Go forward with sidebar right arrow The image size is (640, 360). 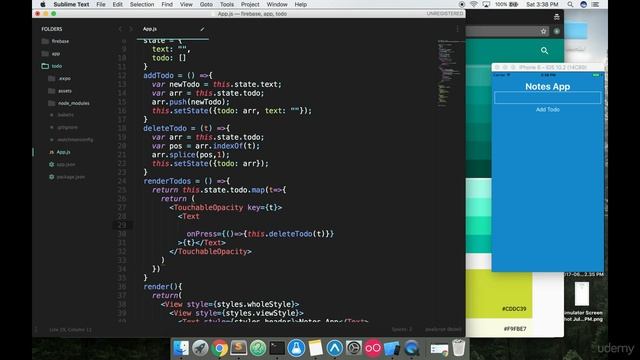(x=131, y=29)
